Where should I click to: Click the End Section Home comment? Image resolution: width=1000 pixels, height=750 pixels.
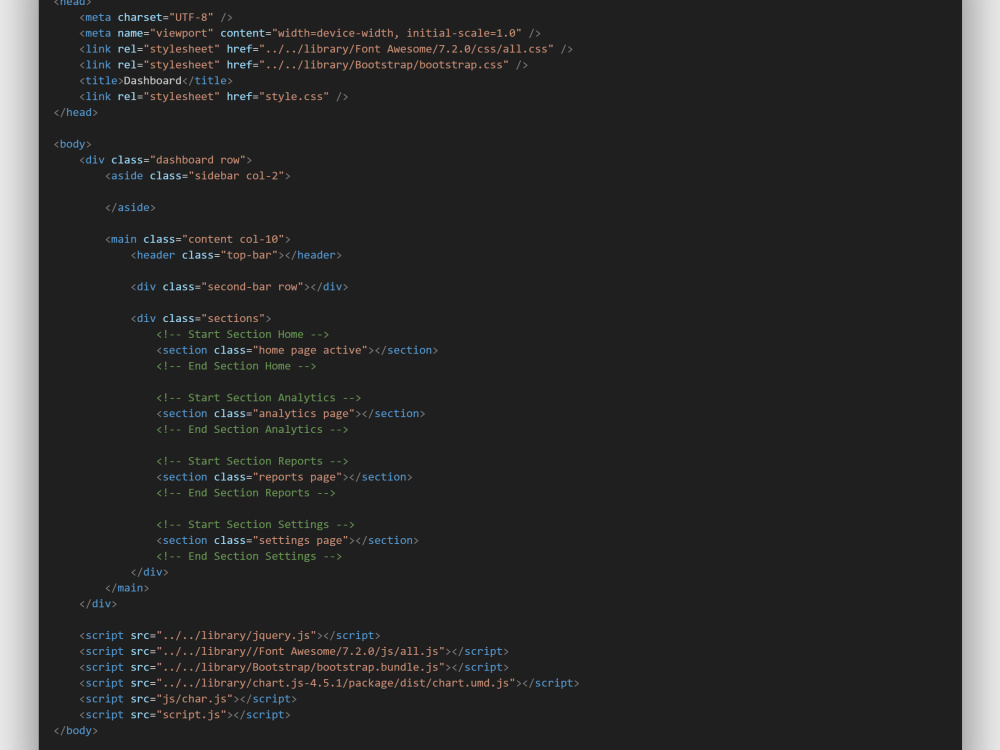[236, 366]
